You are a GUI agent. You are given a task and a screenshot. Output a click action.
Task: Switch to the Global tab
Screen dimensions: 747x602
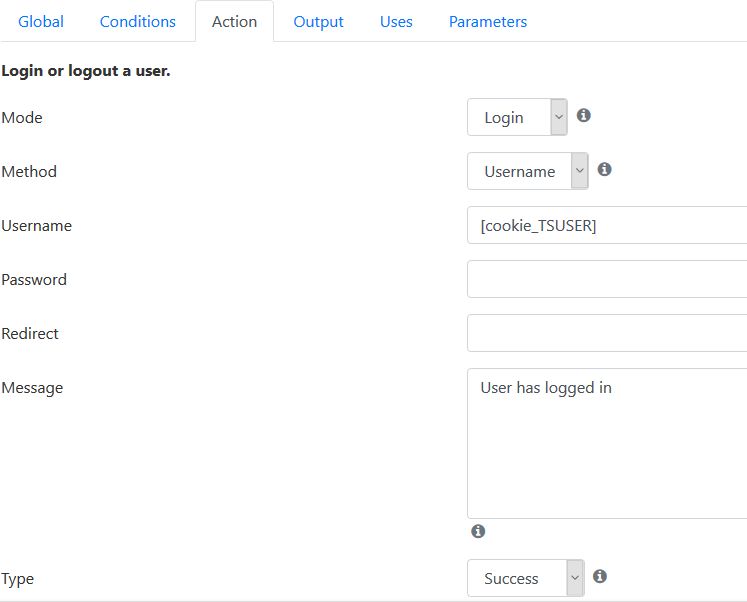tap(41, 21)
